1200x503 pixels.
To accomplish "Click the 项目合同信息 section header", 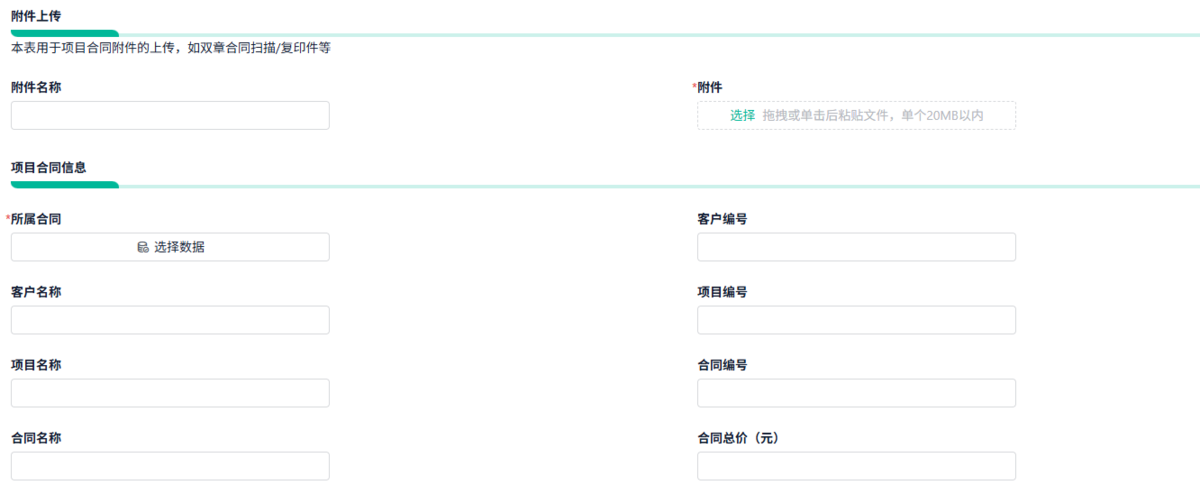I will [49, 167].
